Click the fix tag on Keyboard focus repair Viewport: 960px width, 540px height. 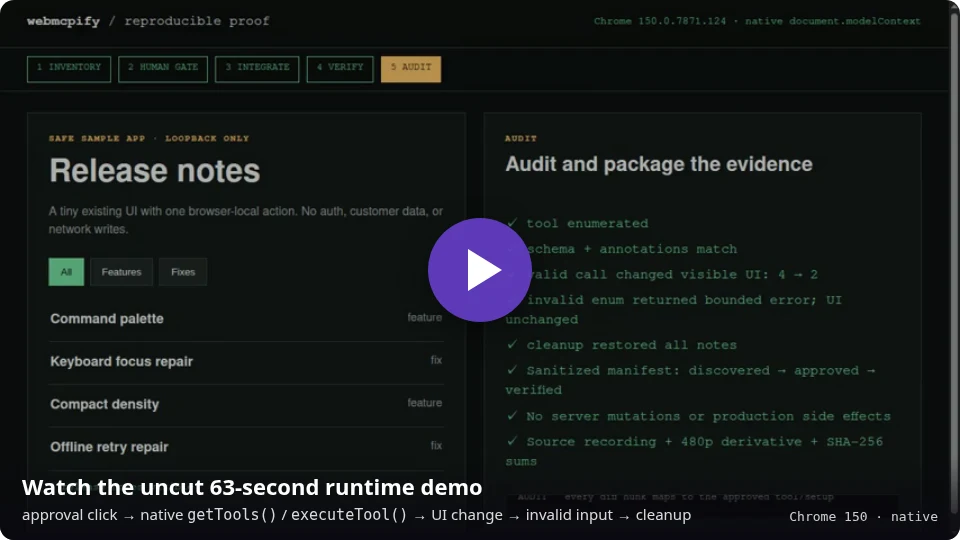(x=436, y=360)
